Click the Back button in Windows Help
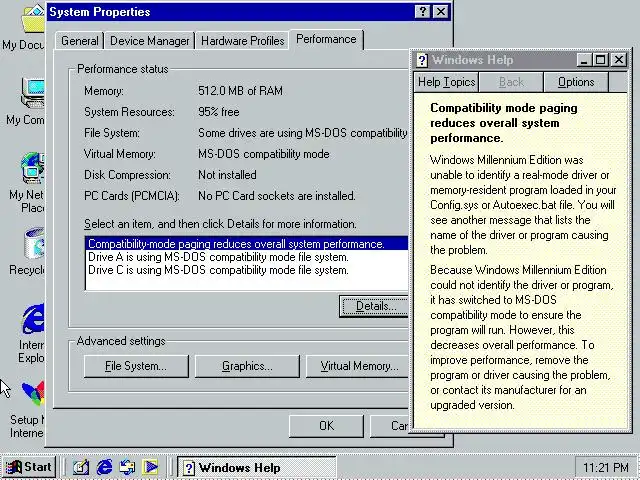This screenshot has width=640, height=480. pyautogui.click(x=511, y=82)
